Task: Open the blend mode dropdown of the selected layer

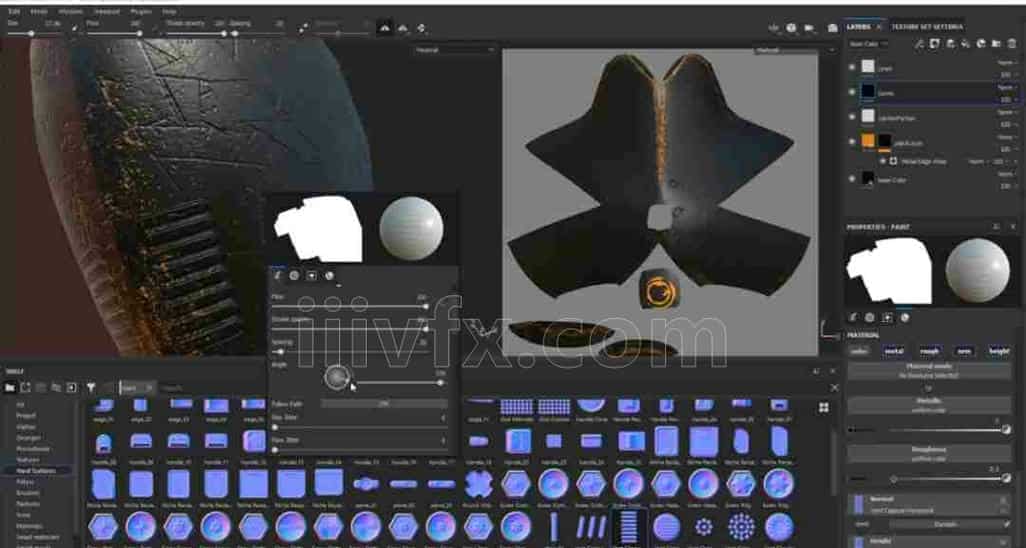Action: click(x=1006, y=87)
